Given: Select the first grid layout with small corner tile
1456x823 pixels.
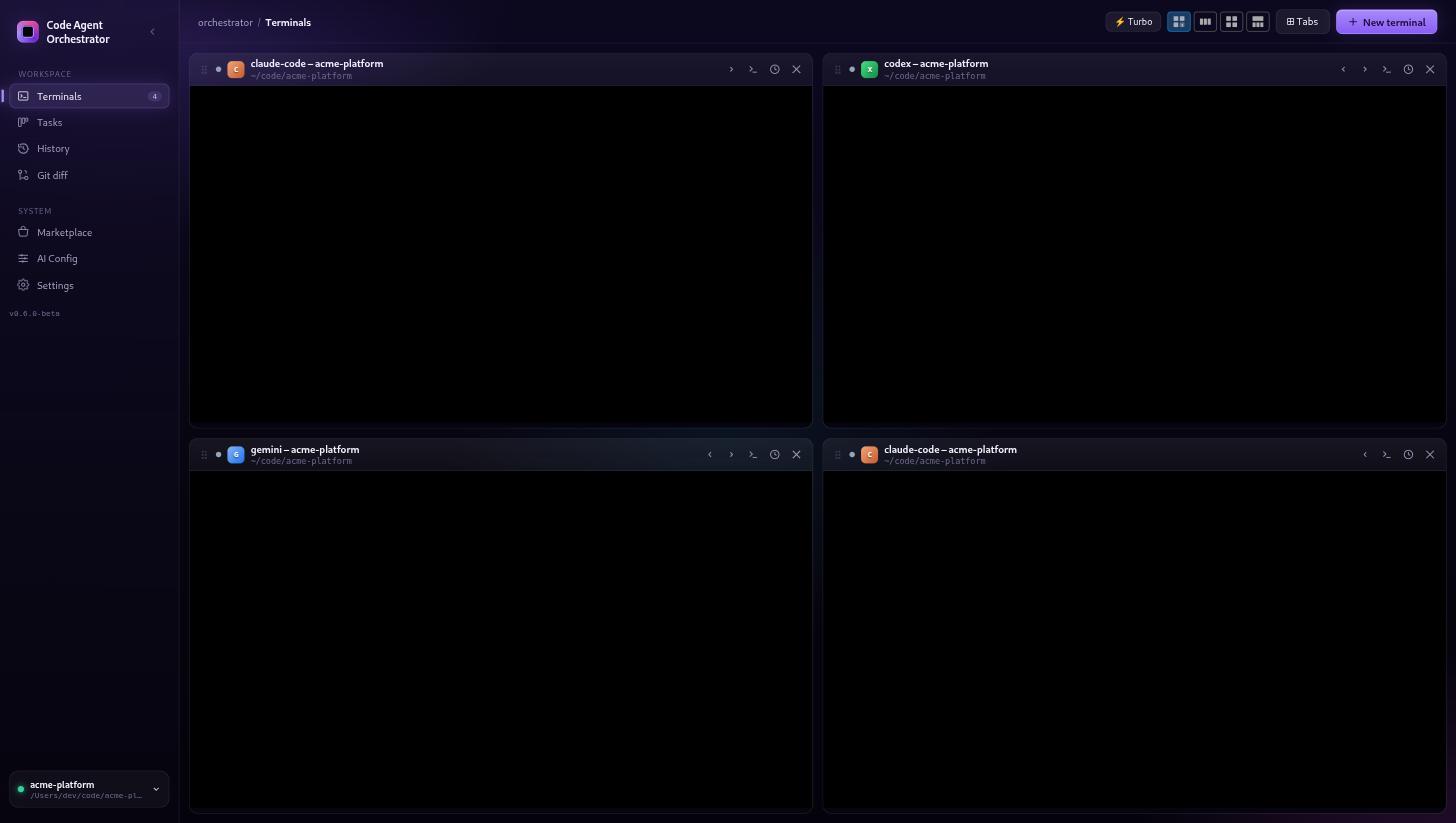Looking at the screenshot, I should click(x=1179, y=21).
